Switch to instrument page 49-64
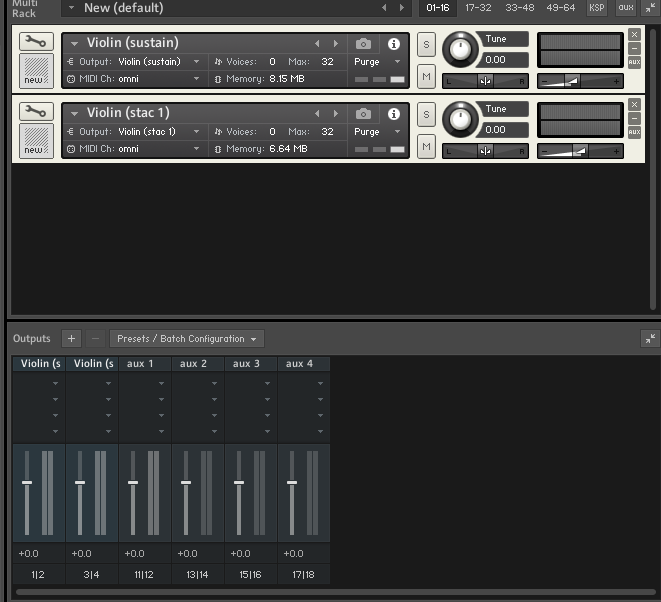The height and width of the screenshot is (602, 661). 560,8
